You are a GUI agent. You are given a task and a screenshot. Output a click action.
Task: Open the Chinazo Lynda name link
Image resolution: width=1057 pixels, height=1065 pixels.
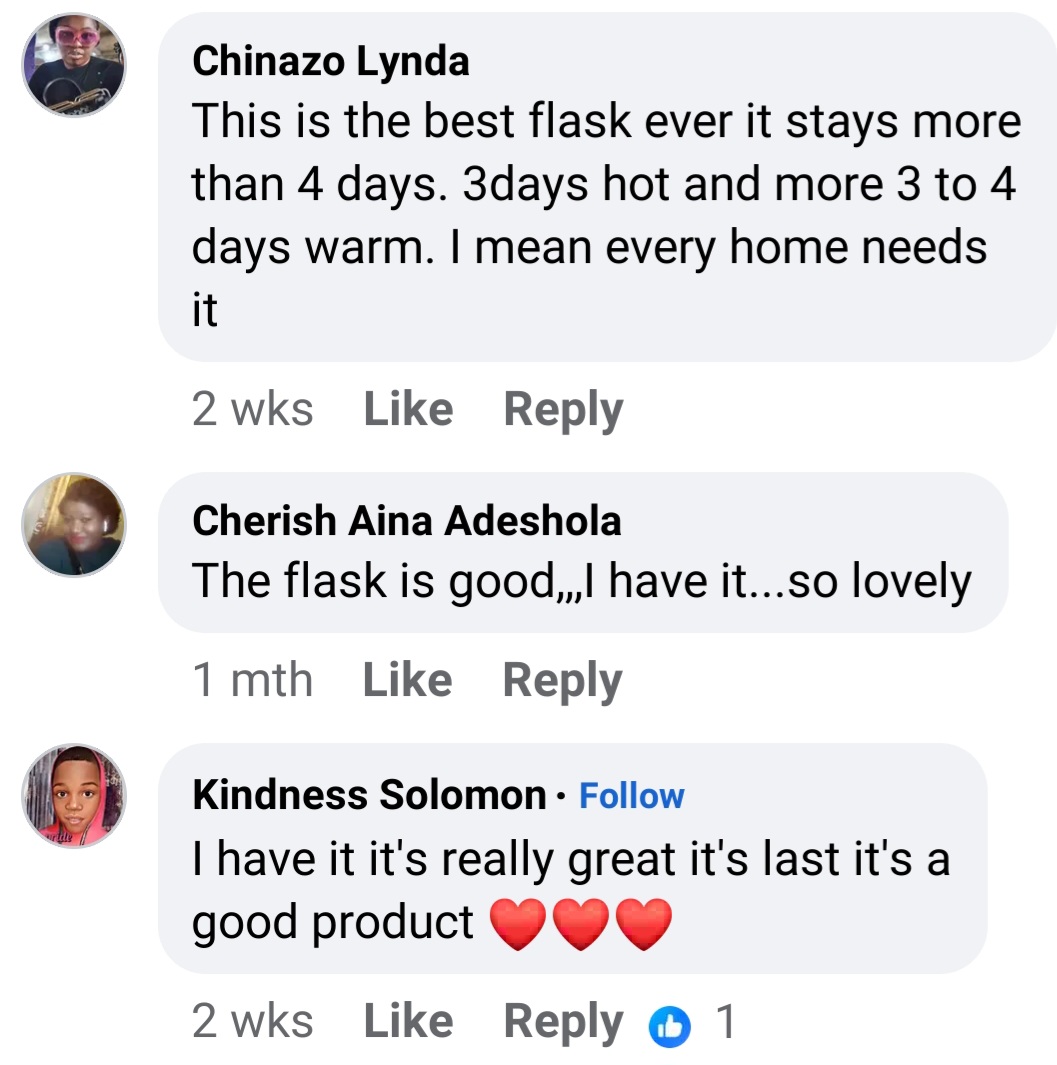(330, 62)
